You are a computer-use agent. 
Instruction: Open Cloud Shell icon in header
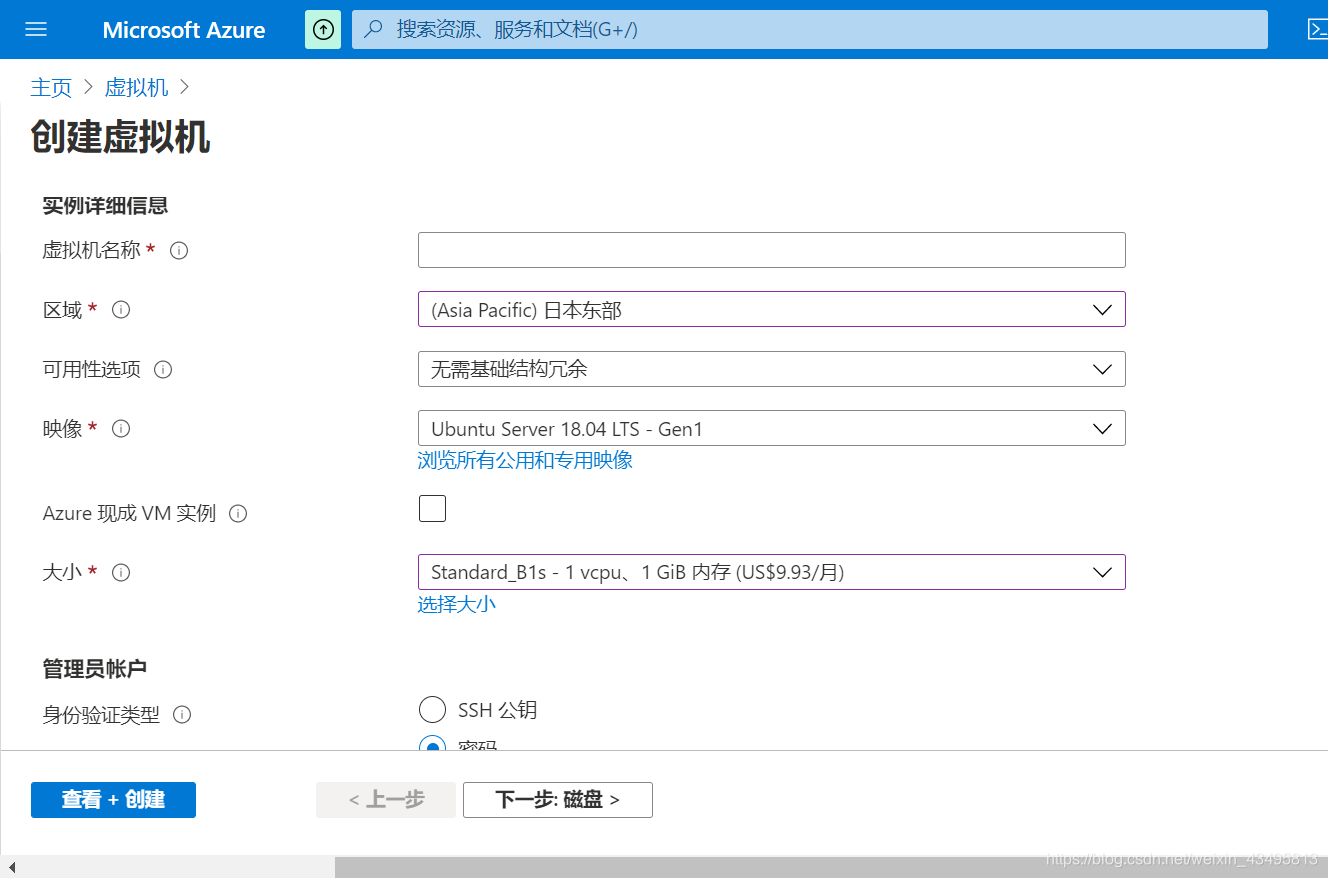point(1317,29)
